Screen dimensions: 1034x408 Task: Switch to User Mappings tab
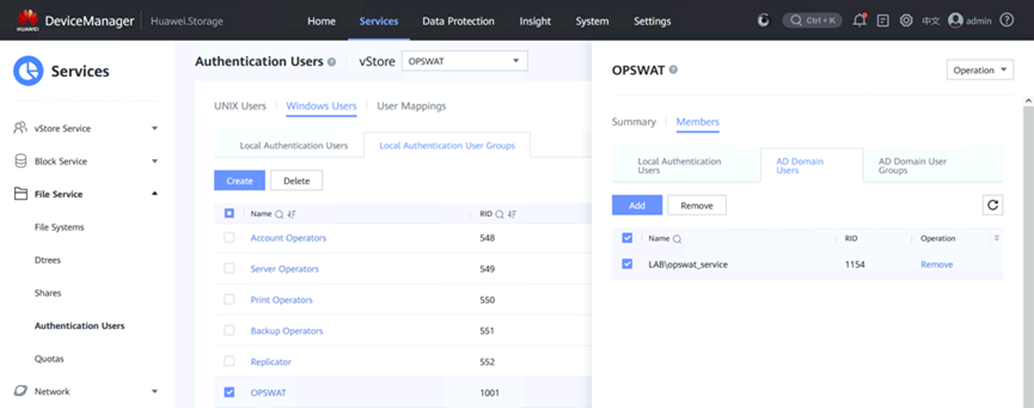tap(411, 105)
